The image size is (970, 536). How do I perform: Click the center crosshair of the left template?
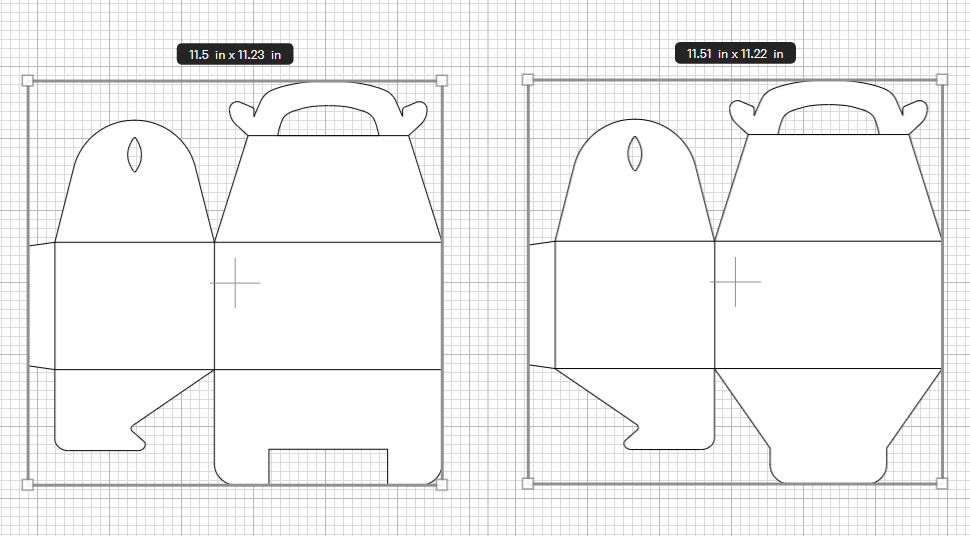[235, 283]
